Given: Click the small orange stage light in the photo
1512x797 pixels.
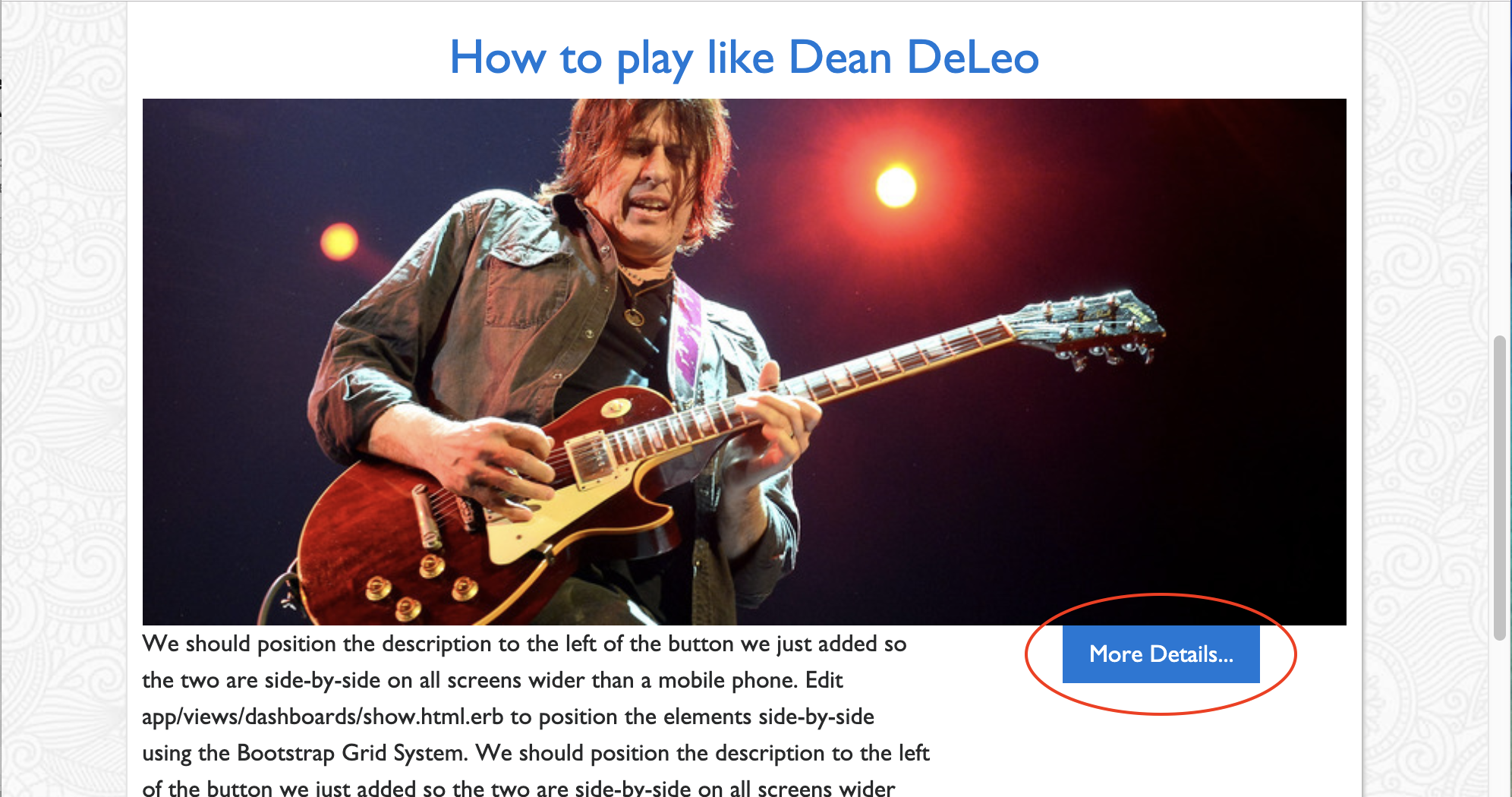Looking at the screenshot, I should tap(339, 242).
